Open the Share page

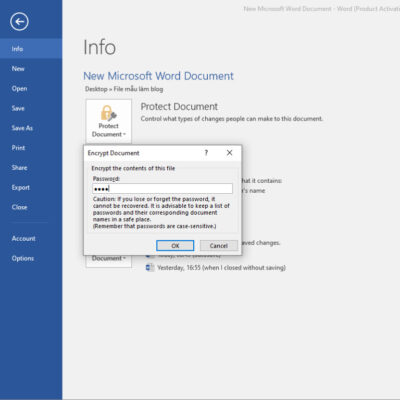pyautogui.click(x=31, y=168)
